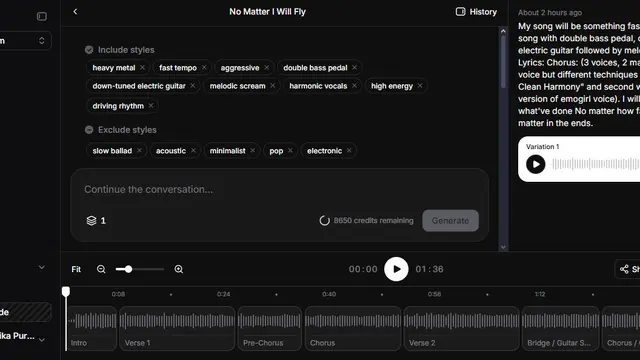Click the playhead handle on the timeline

tap(66, 291)
